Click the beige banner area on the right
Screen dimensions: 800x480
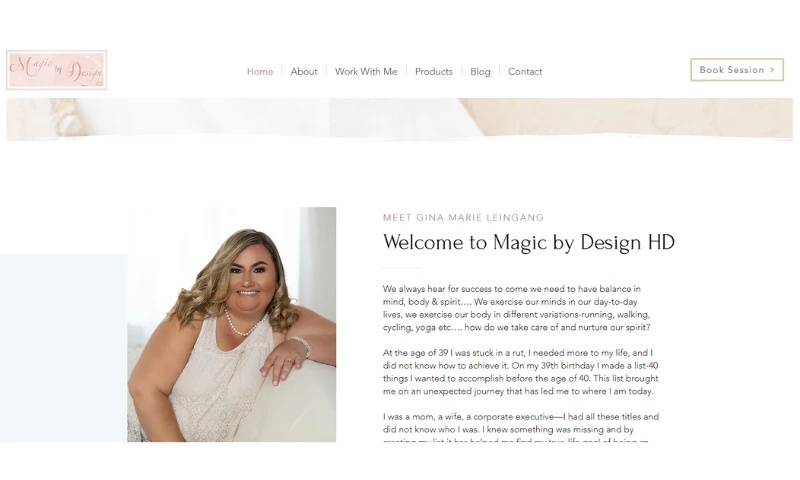click(x=628, y=117)
